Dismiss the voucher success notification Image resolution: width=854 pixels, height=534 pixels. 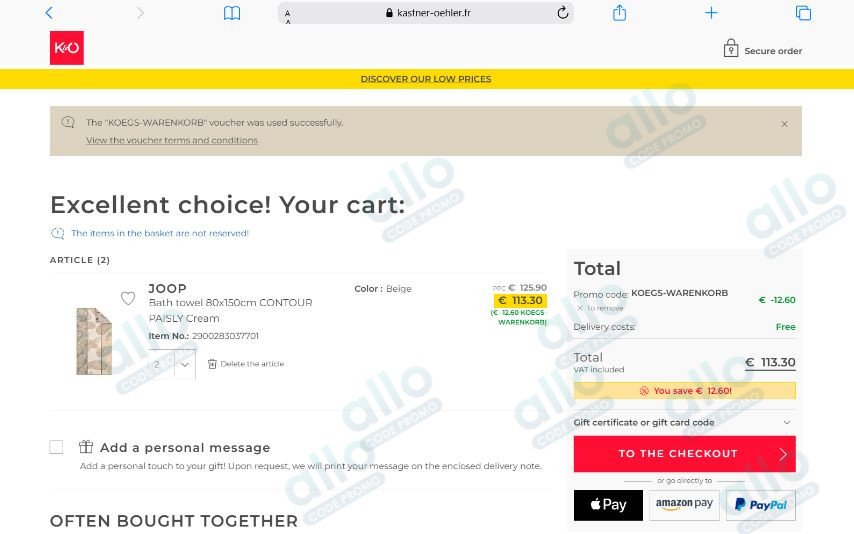pyautogui.click(x=784, y=124)
